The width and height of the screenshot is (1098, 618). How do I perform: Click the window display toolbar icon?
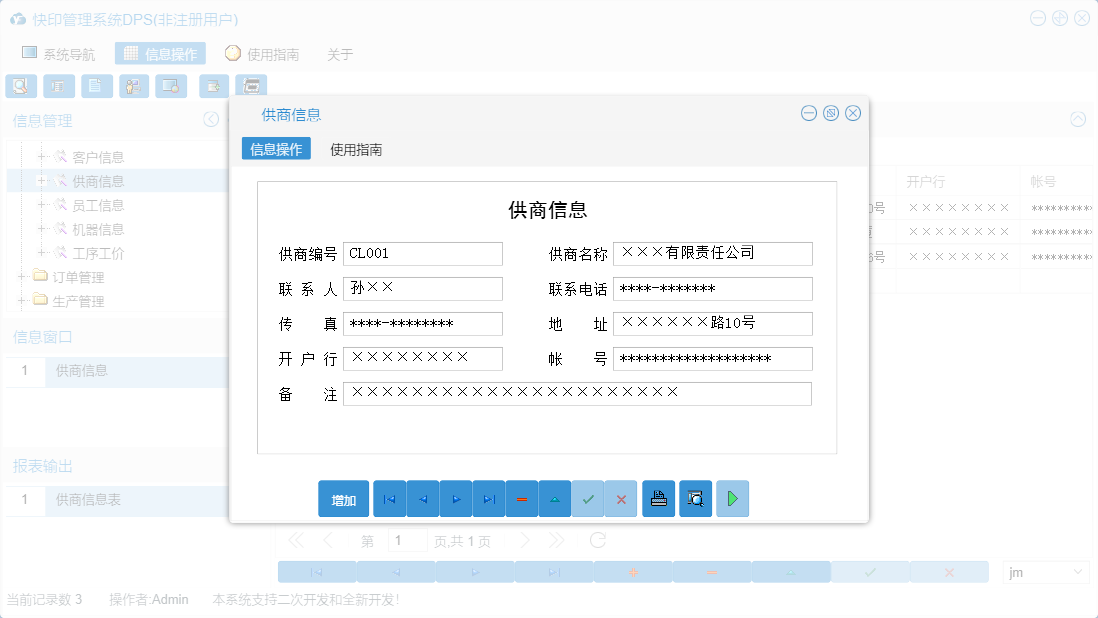point(171,86)
